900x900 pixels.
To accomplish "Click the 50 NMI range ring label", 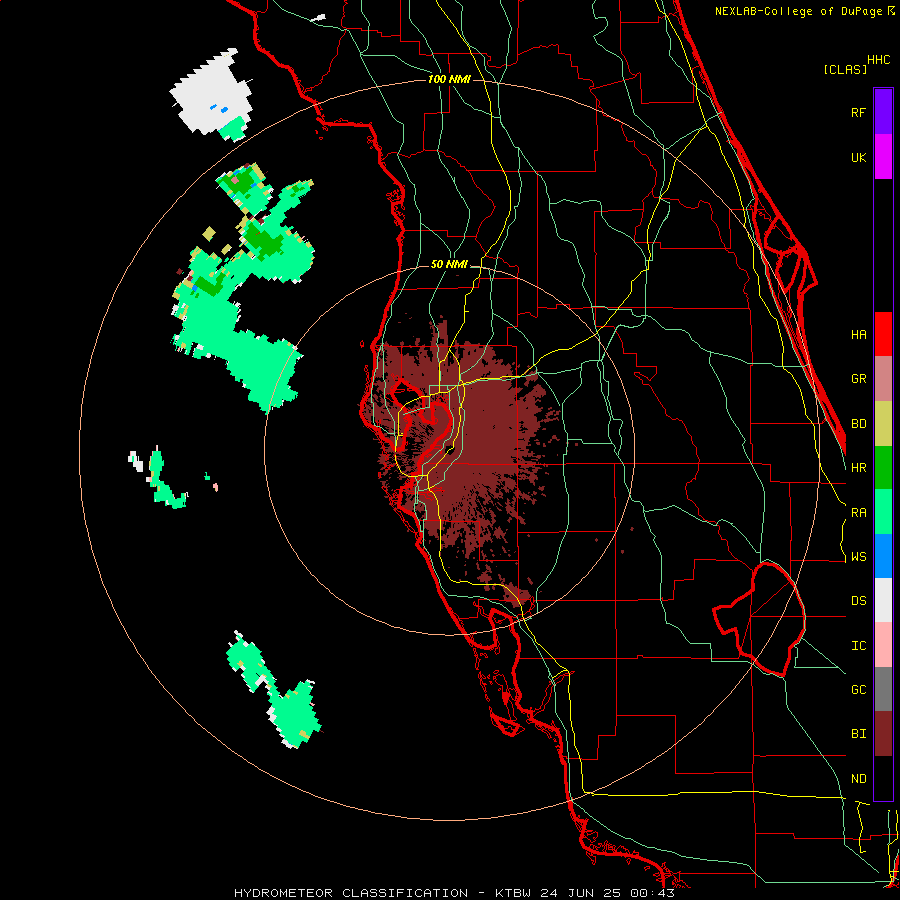I will click(x=449, y=264).
